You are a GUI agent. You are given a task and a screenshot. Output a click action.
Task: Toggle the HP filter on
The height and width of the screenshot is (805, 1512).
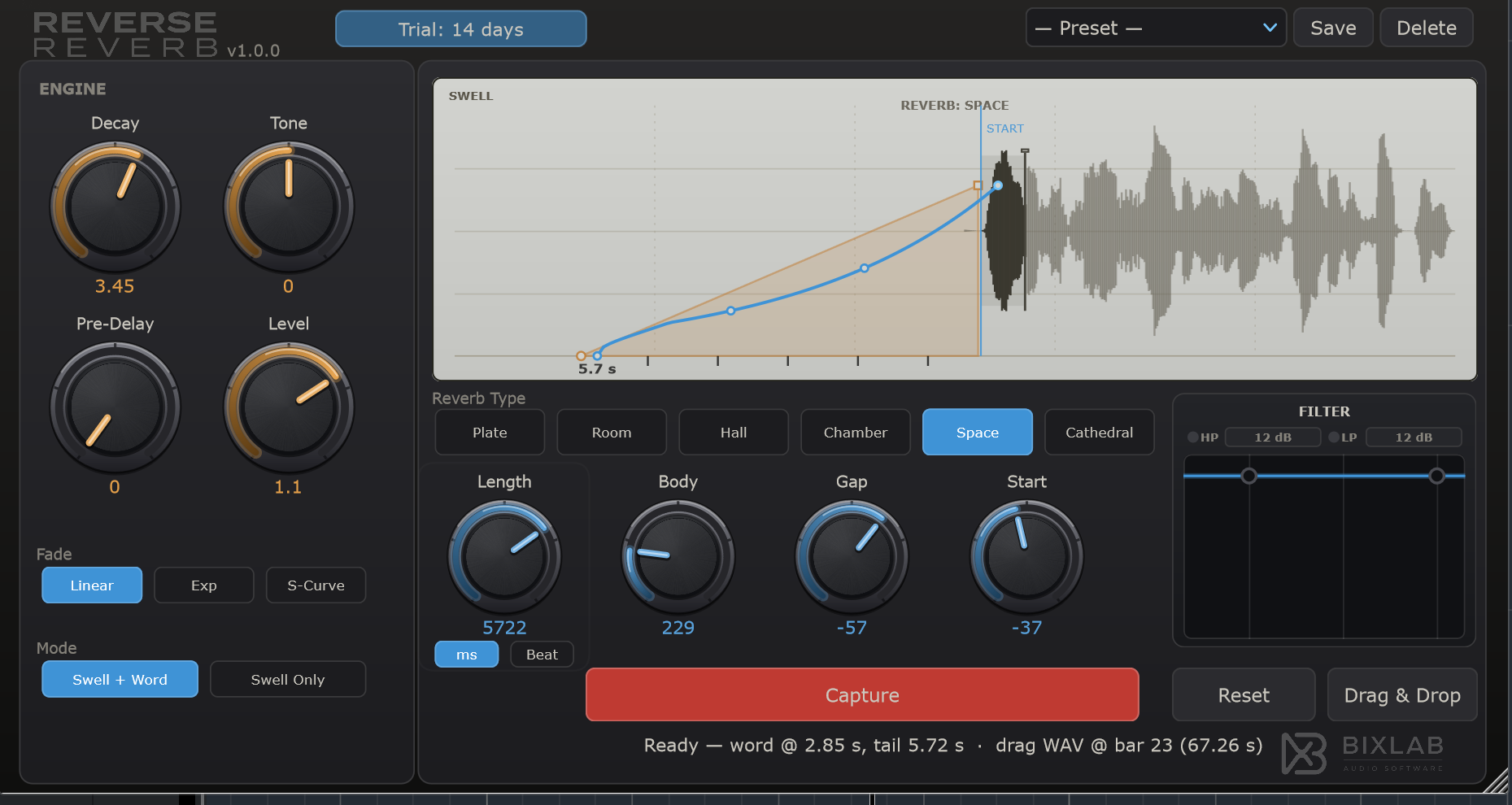1193,437
